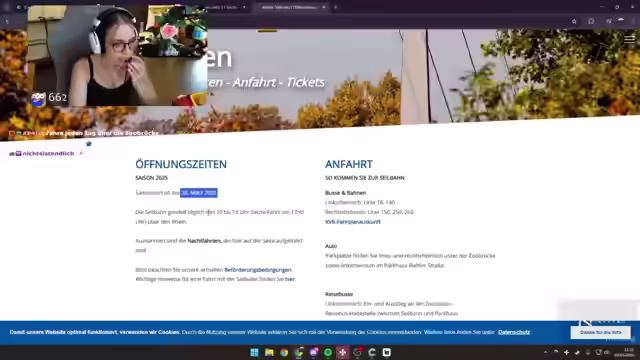Open File Explorer from the taskbar
The width and height of the screenshot is (640, 360).
pyautogui.click(x=269, y=352)
